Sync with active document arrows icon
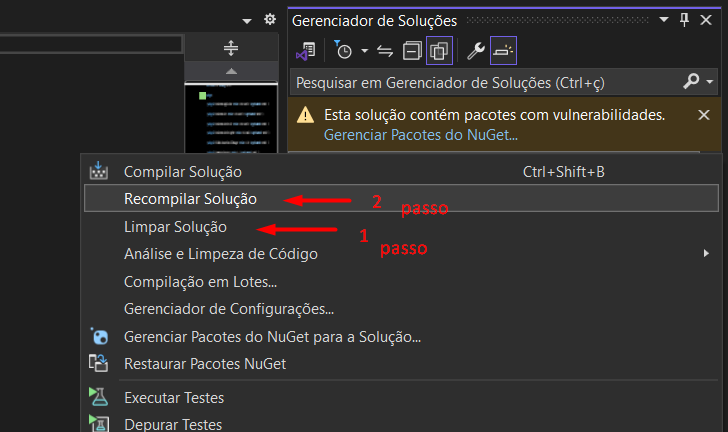Image resolution: width=728 pixels, height=432 pixels. click(385, 51)
